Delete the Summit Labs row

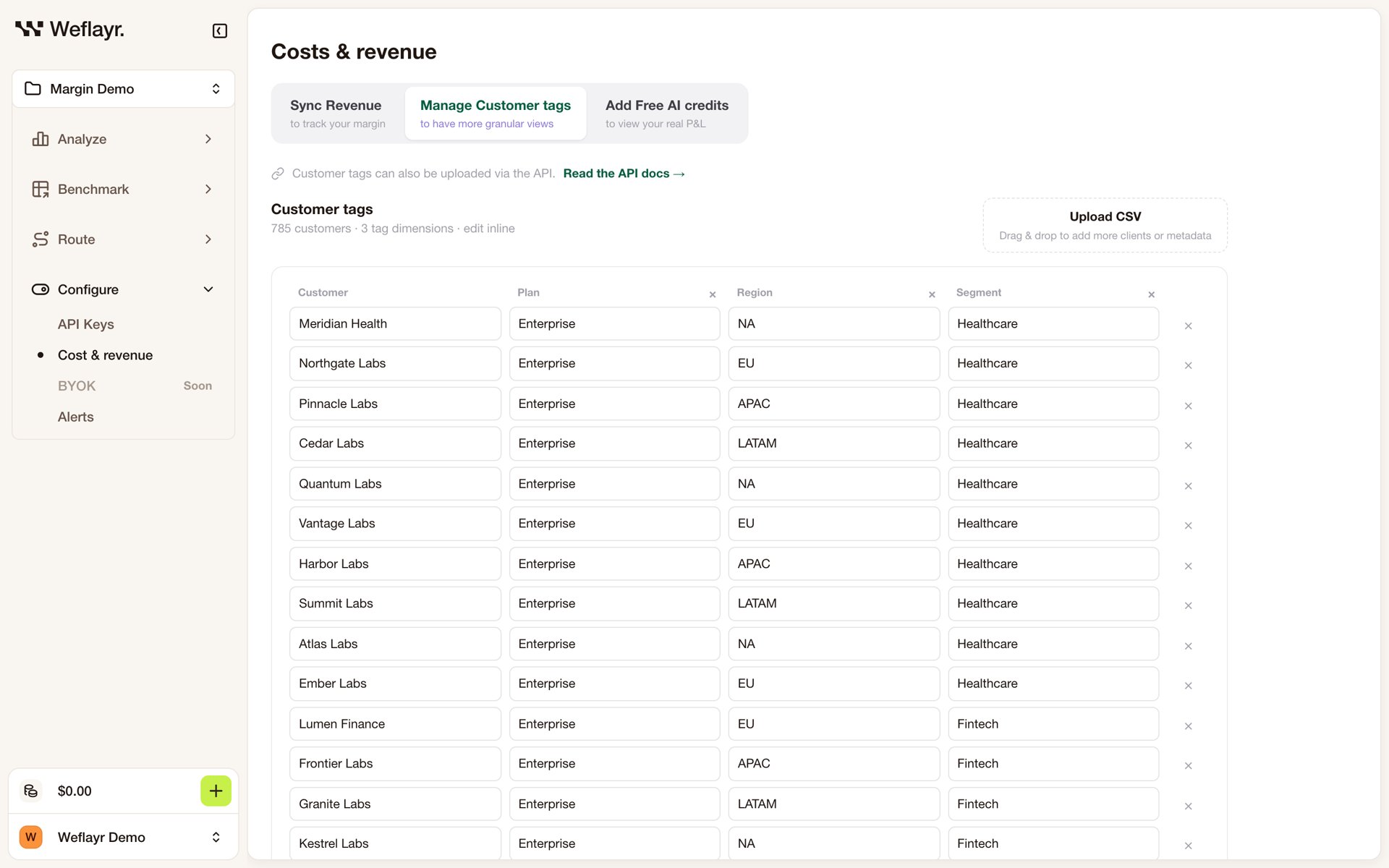[x=1188, y=606]
